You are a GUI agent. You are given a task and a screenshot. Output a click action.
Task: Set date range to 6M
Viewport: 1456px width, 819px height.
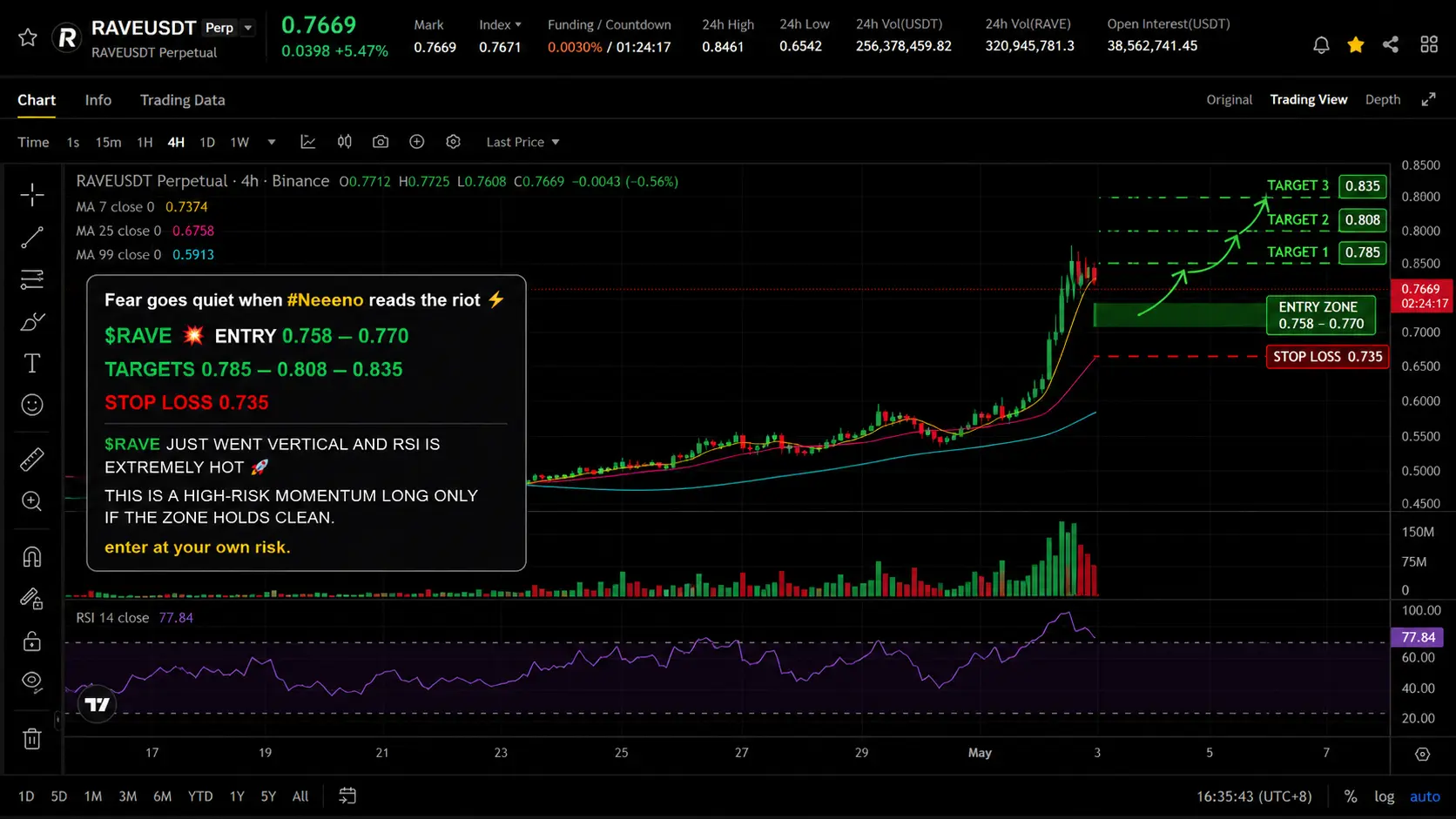[x=163, y=796]
